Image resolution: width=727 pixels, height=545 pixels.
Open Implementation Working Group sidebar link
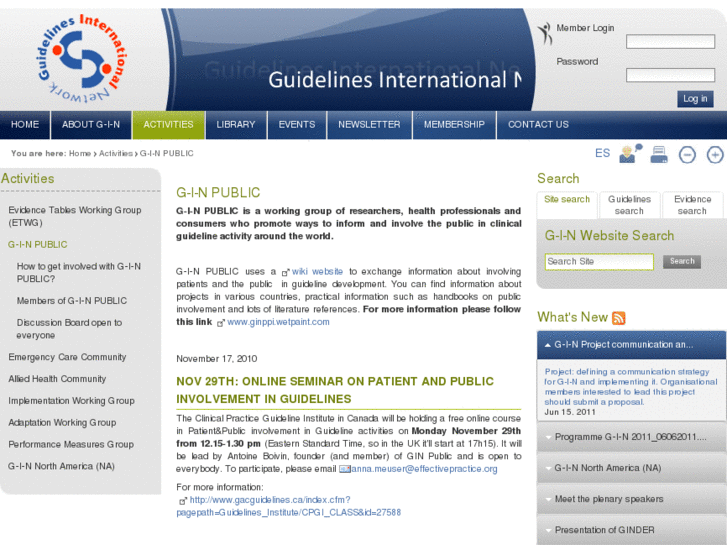(x=71, y=401)
